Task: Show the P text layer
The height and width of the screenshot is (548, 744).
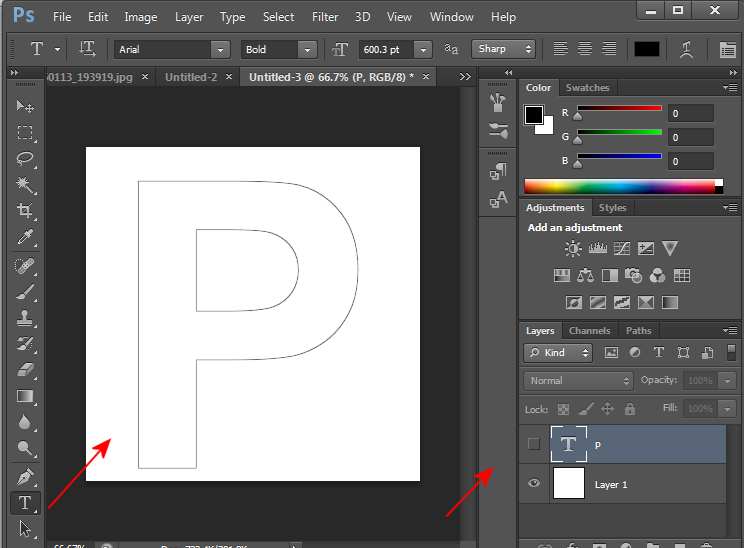Action: [534, 444]
